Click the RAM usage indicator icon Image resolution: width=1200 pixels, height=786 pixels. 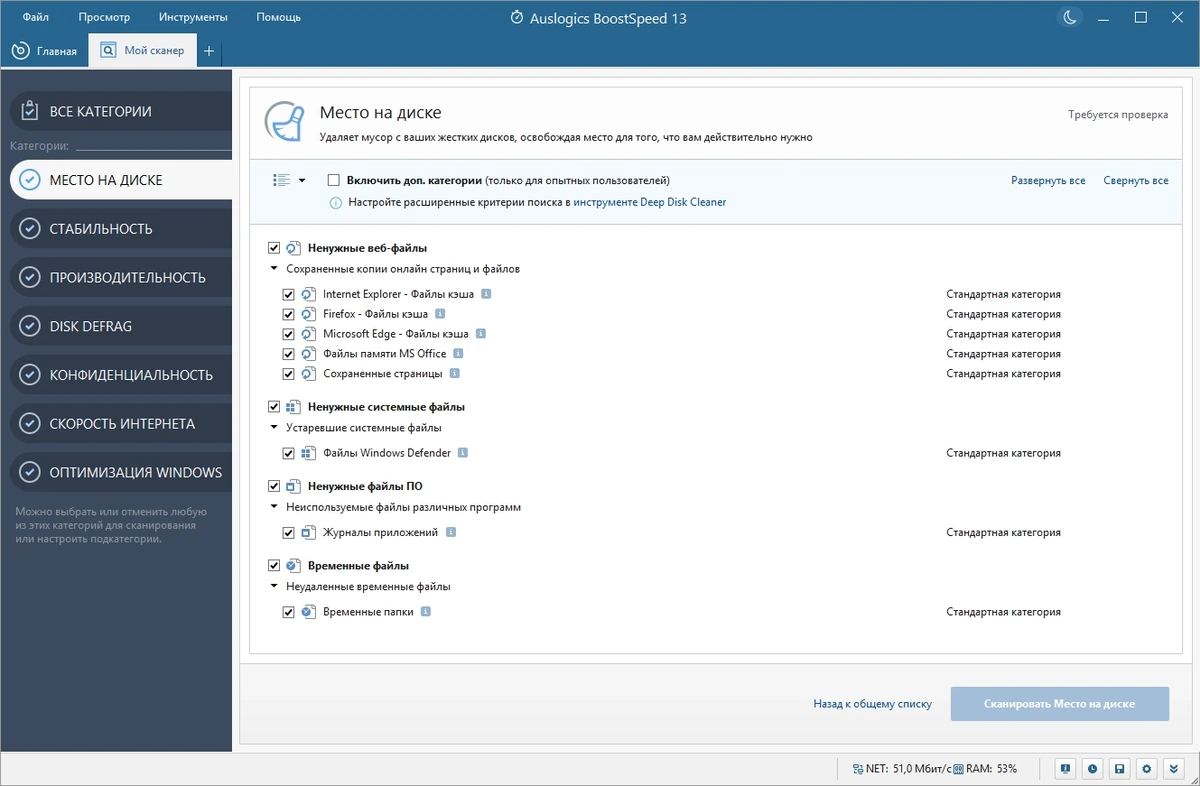point(958,769)
